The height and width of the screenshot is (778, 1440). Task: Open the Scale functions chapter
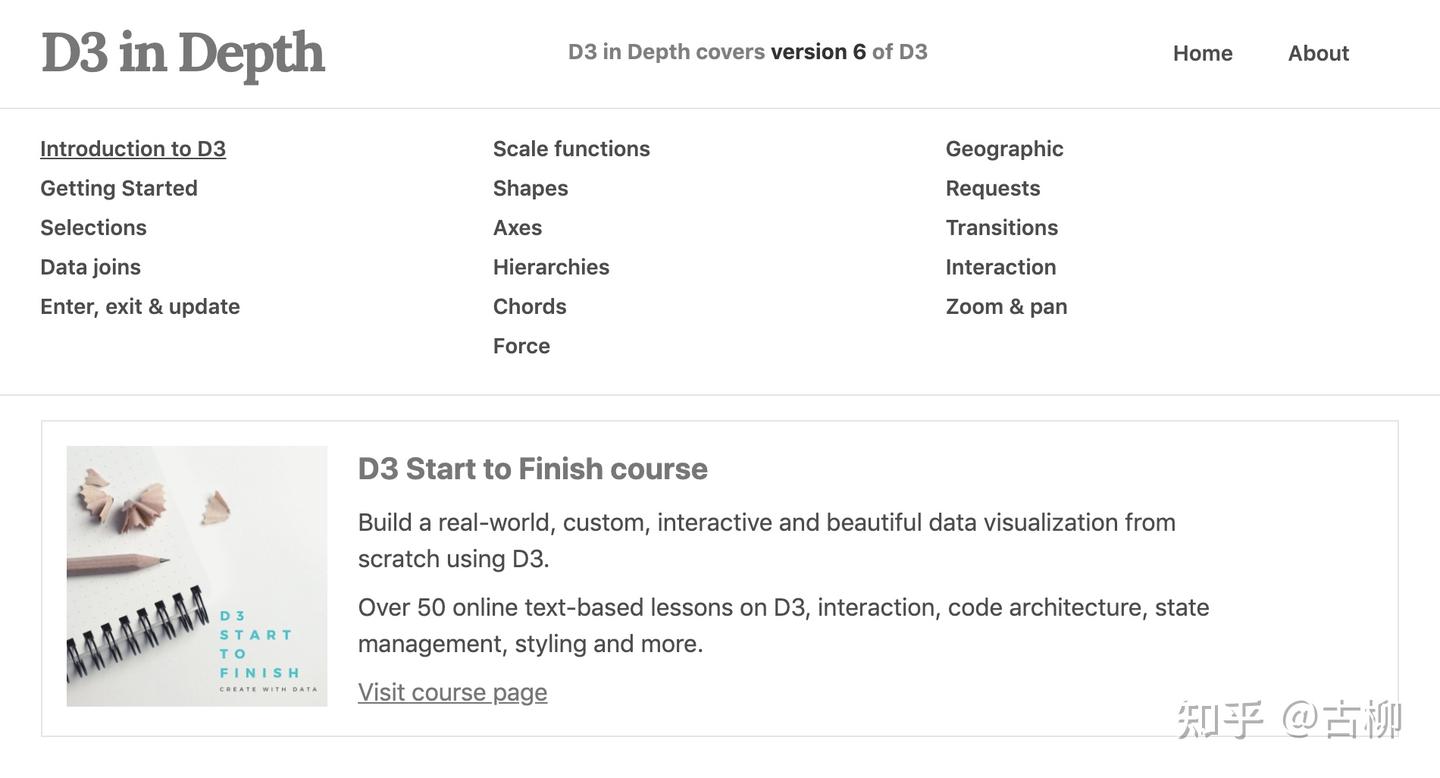(571, 149)
